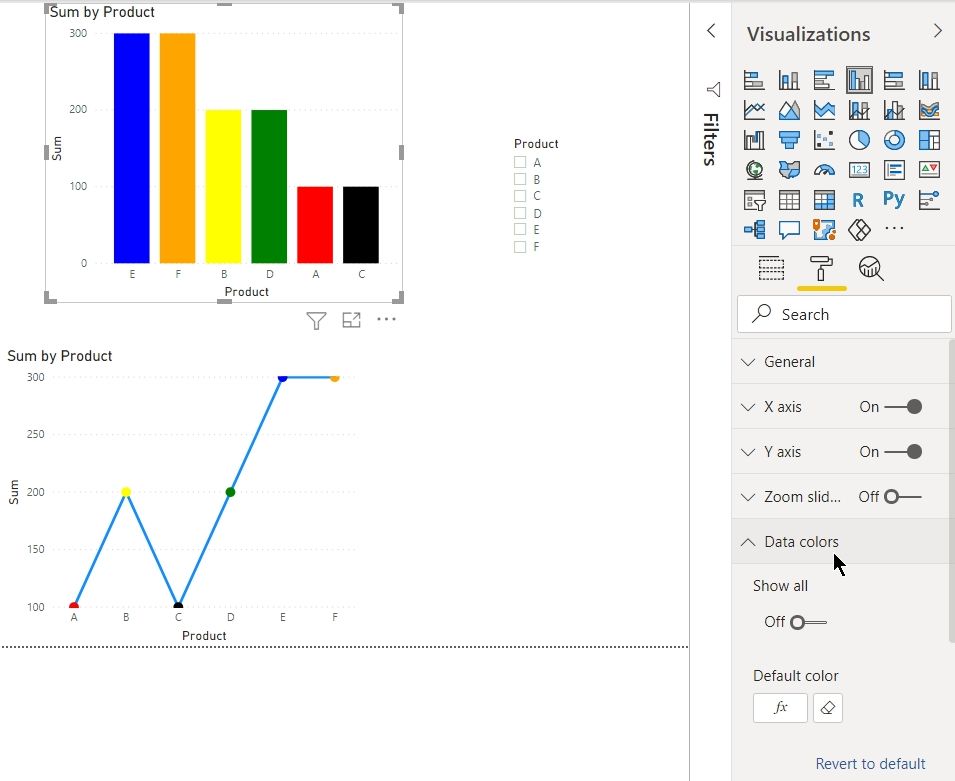Expand the X axis section chevron
The height and width of the screenshot is (781, 955).
(748, 407)
